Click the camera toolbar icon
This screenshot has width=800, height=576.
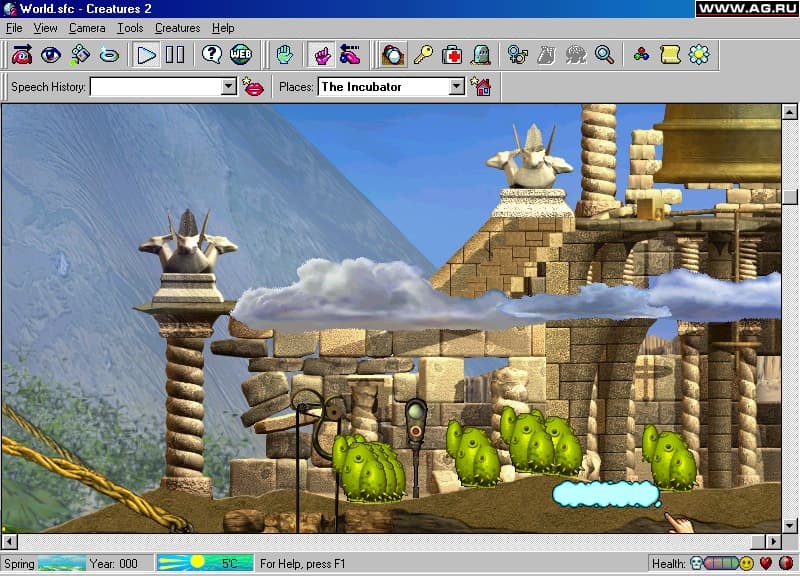coord(80,55)
